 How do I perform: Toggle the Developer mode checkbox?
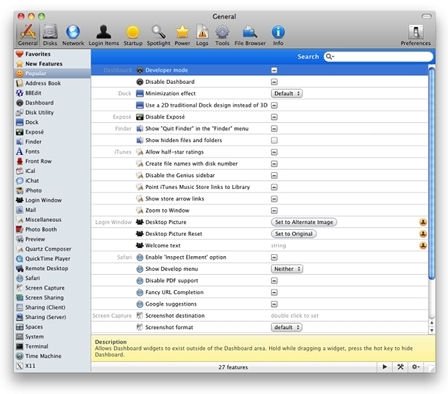click(274, 70)
